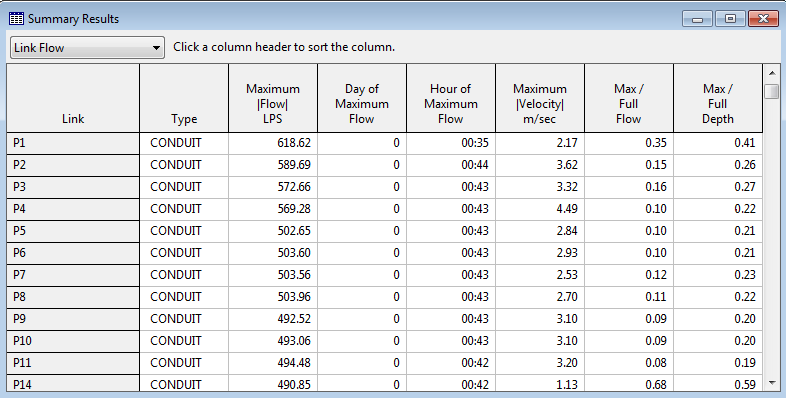The width and height of the screenshot is (786, 398).
Task: Click the 502.65 maximum flow cell
Action: tap(273, 232)
